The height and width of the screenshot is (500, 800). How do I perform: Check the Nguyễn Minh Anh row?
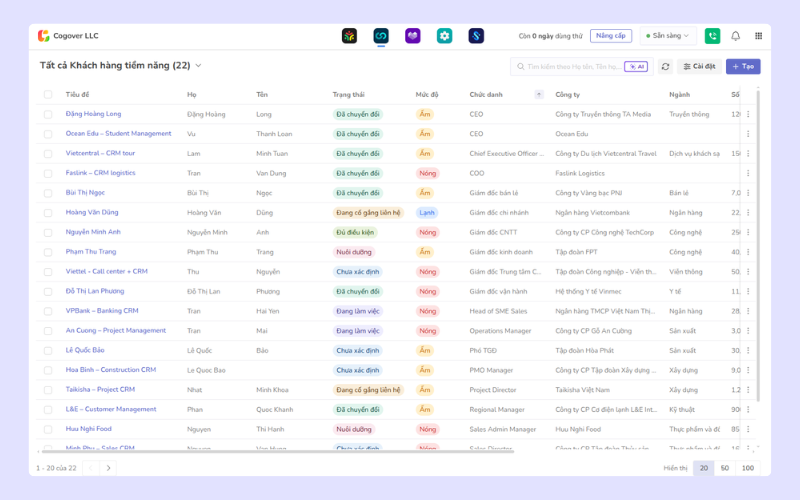pyautogui.click(x=48, y=232)
